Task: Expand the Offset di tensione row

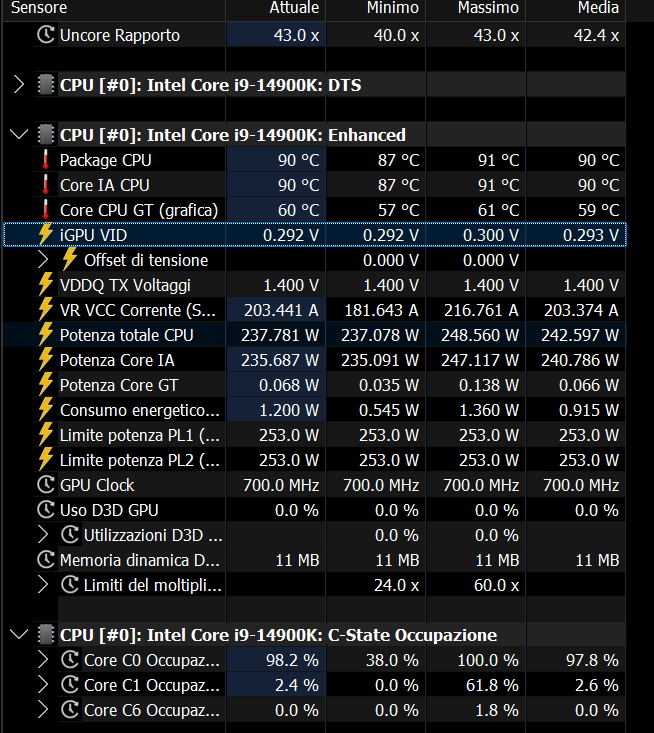Action: tap(43, 260)
